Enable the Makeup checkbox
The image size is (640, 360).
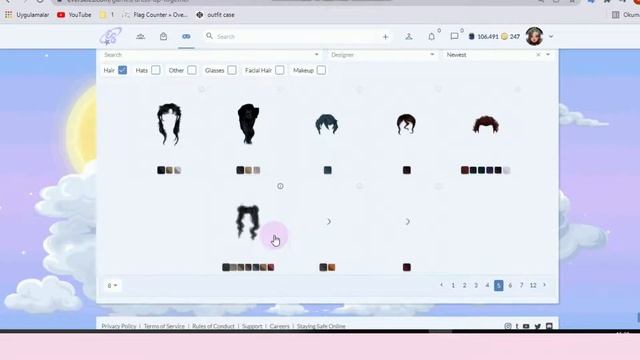[x=321, y=70]
